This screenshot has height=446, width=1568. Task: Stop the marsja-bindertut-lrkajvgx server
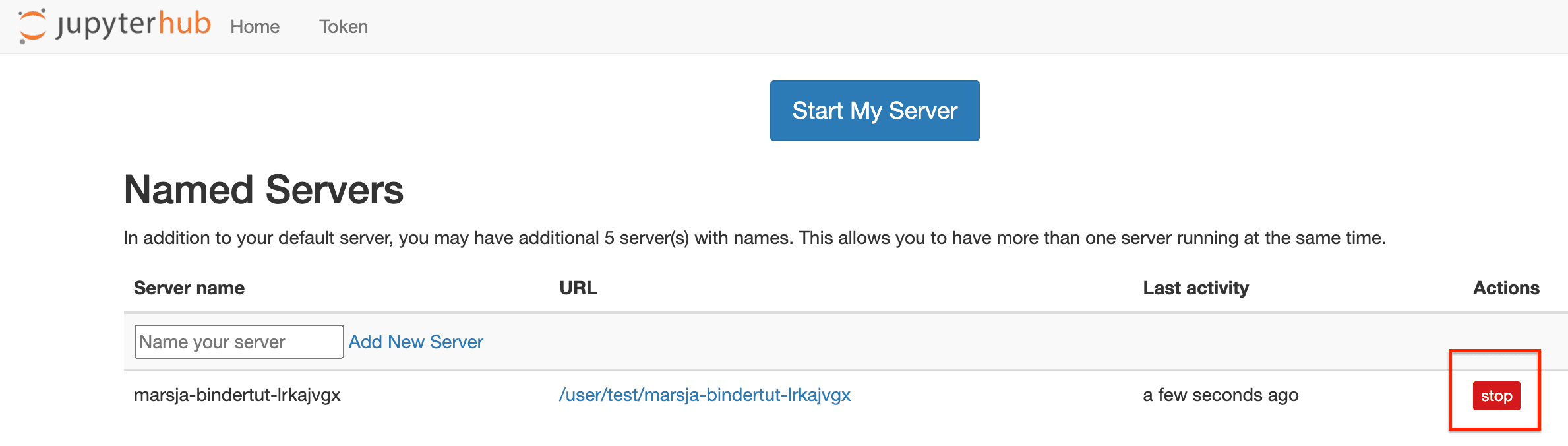tap(1495, 396)
